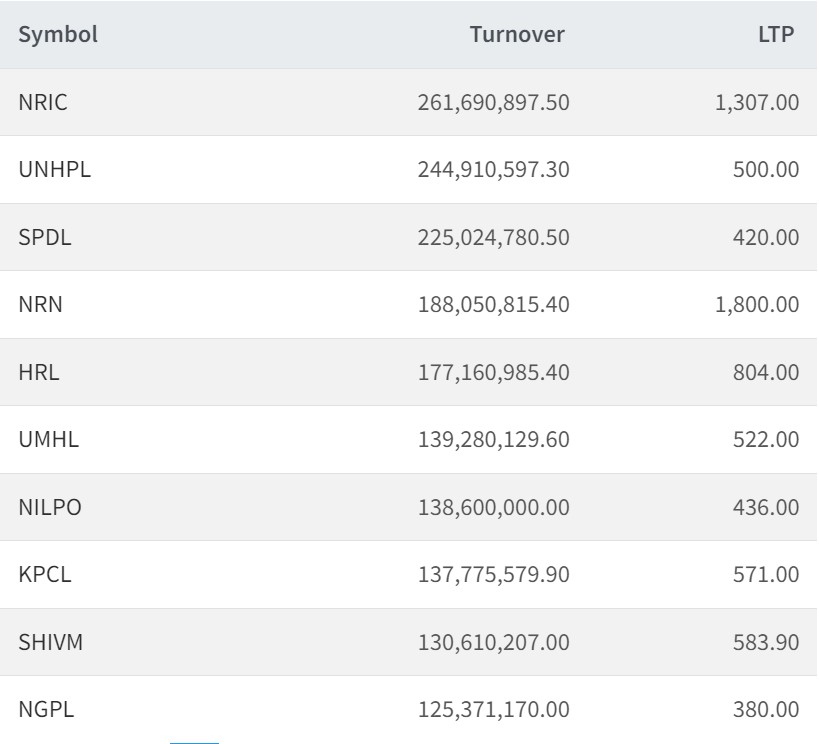Open the NRIC symbol
The height and width of the screenshot is (744, 819).
click(x=43, y=102)
